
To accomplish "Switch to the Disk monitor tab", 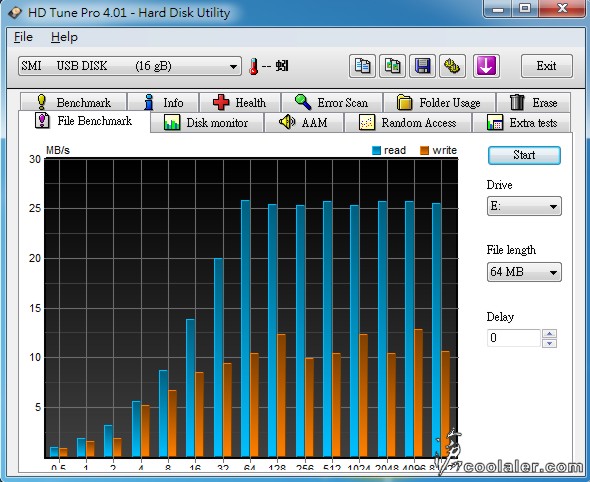I will tap(207, 123).
